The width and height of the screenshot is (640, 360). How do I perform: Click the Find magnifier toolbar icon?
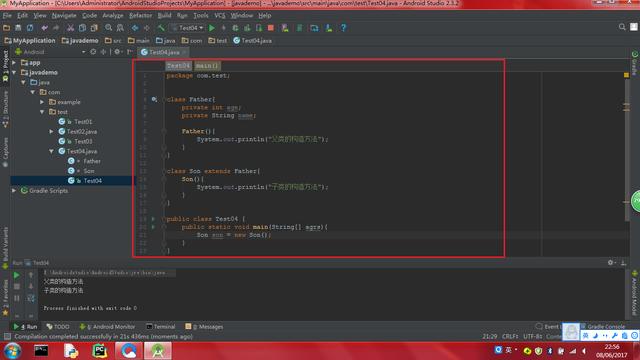[109, 28]
